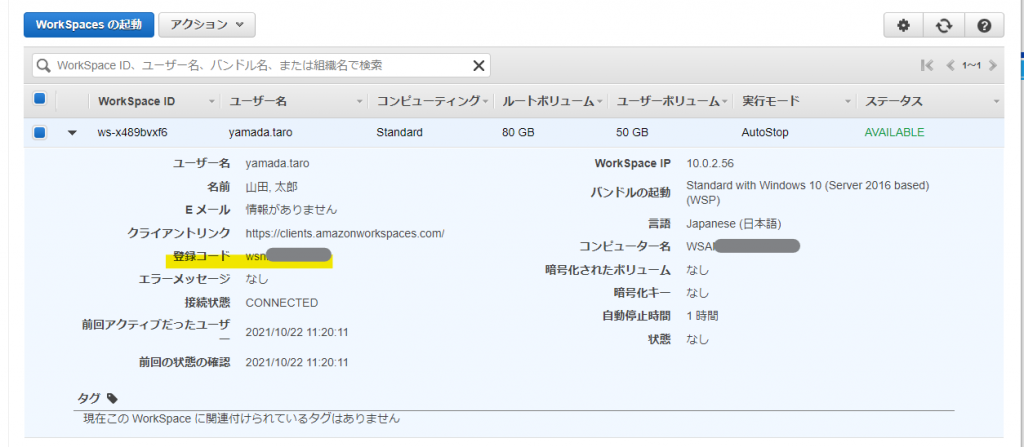Click the refresh icon button
Viewport: 1024px width, 447px height.
(x=943, y=25)
